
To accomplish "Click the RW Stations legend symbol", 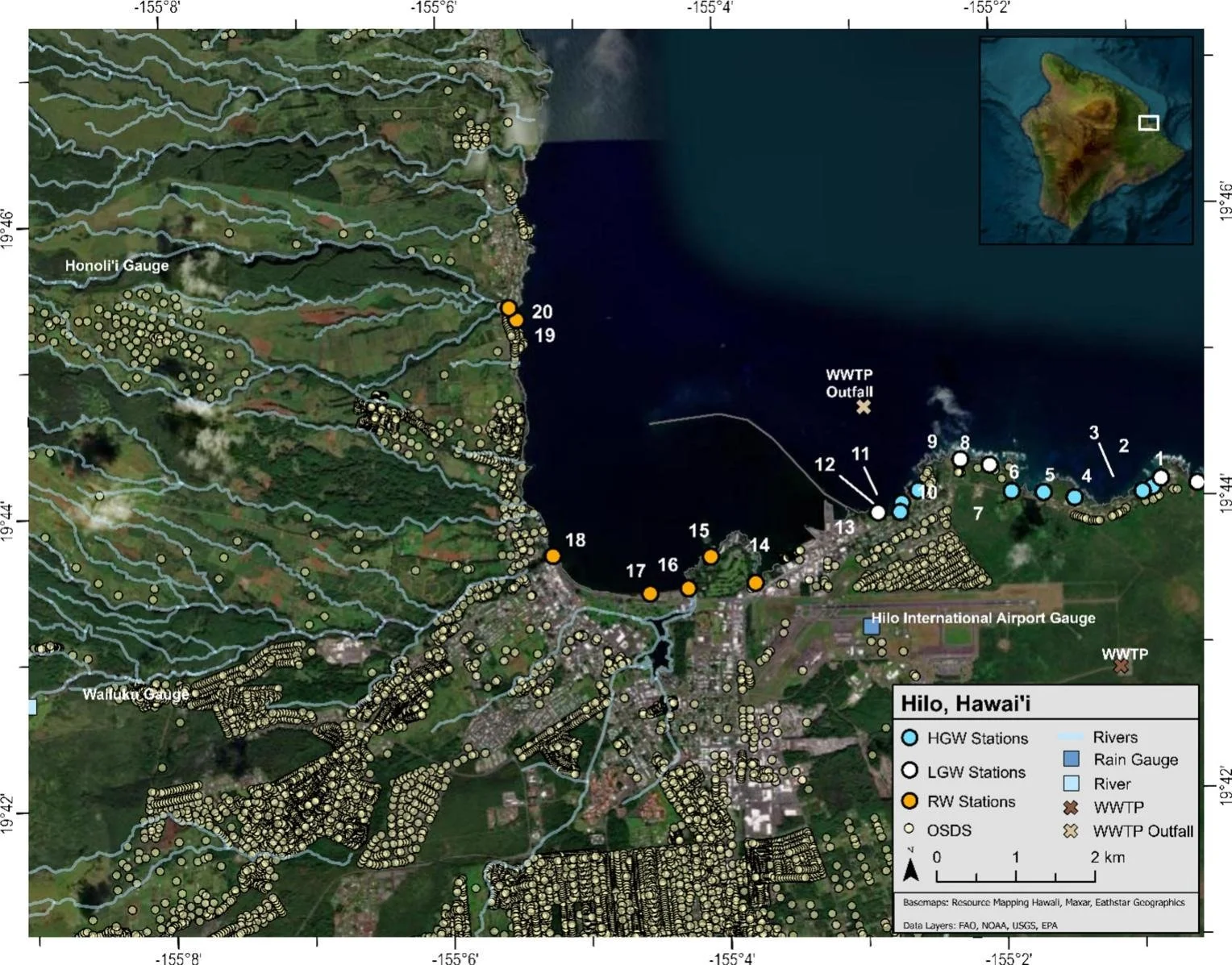I will [909, 801].
